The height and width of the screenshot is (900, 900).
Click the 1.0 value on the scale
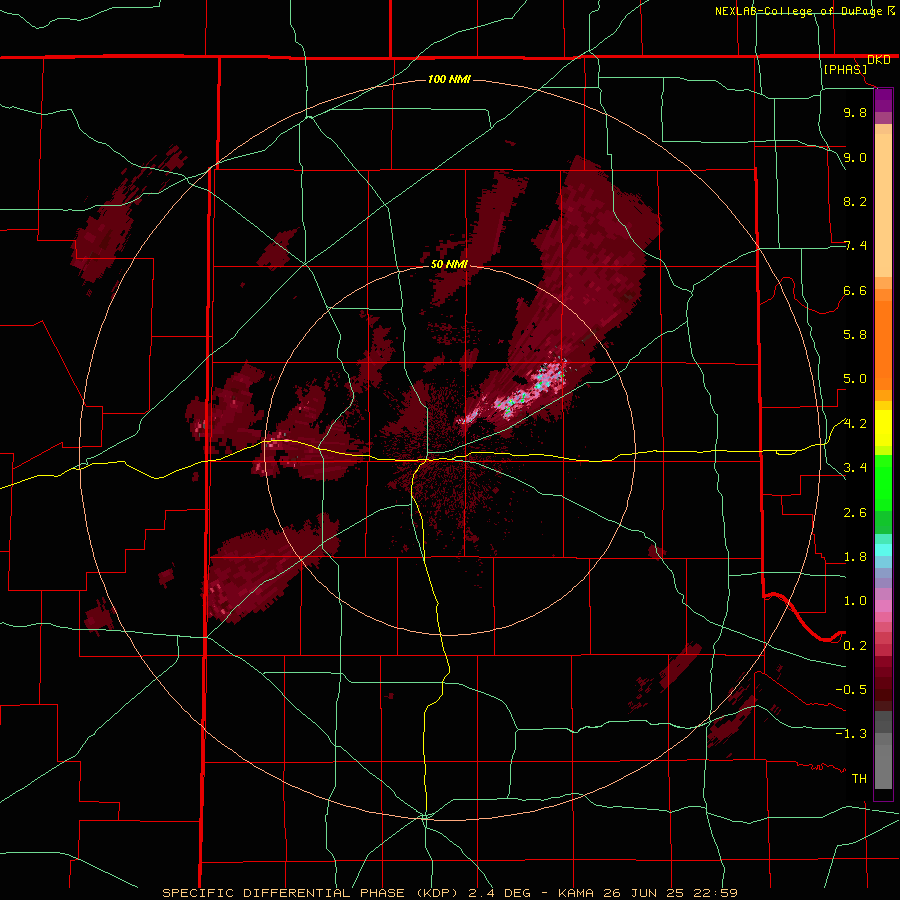pos(855,601)
